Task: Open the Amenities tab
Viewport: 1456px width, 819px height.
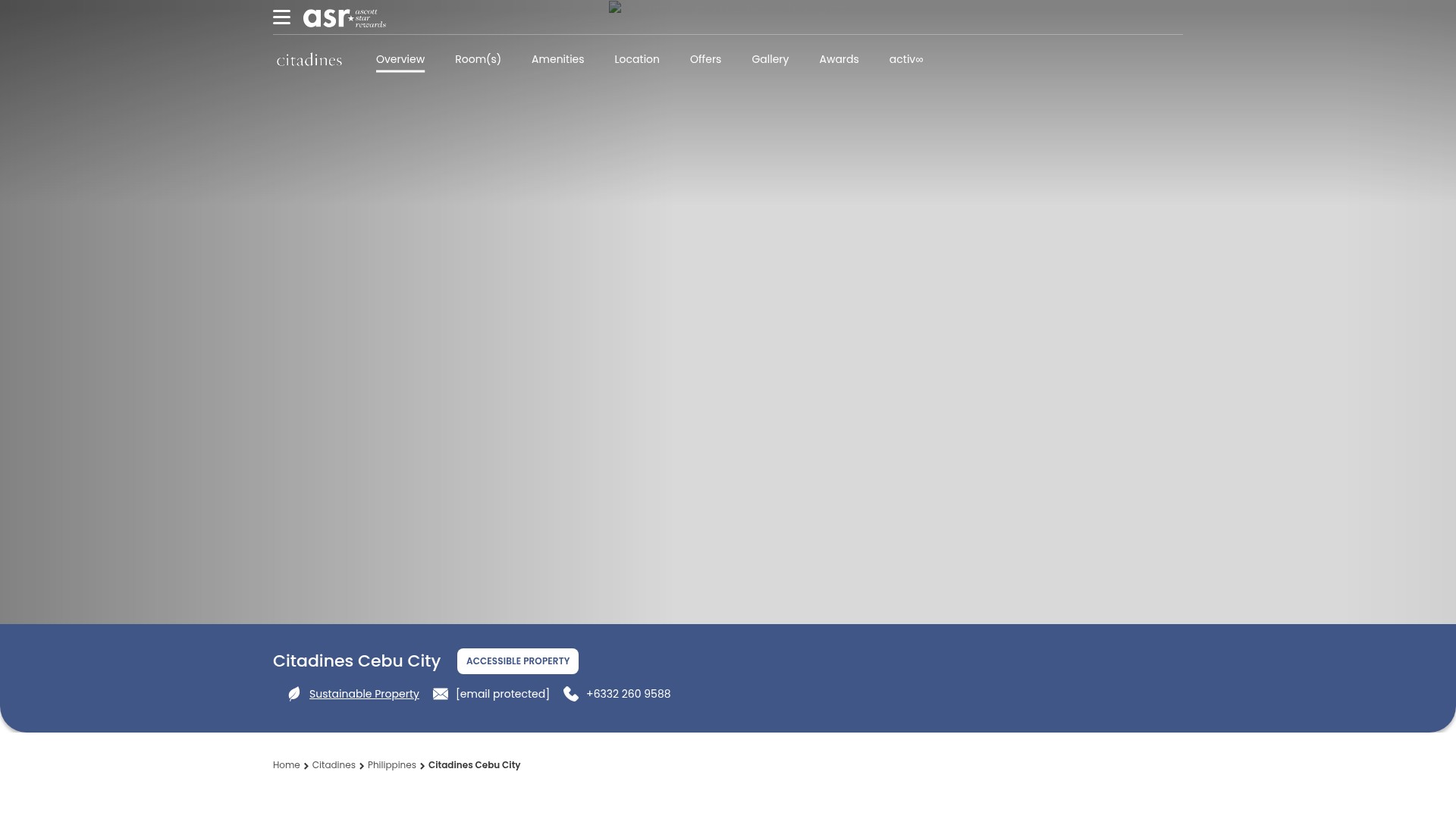Action: click(557, 59)
